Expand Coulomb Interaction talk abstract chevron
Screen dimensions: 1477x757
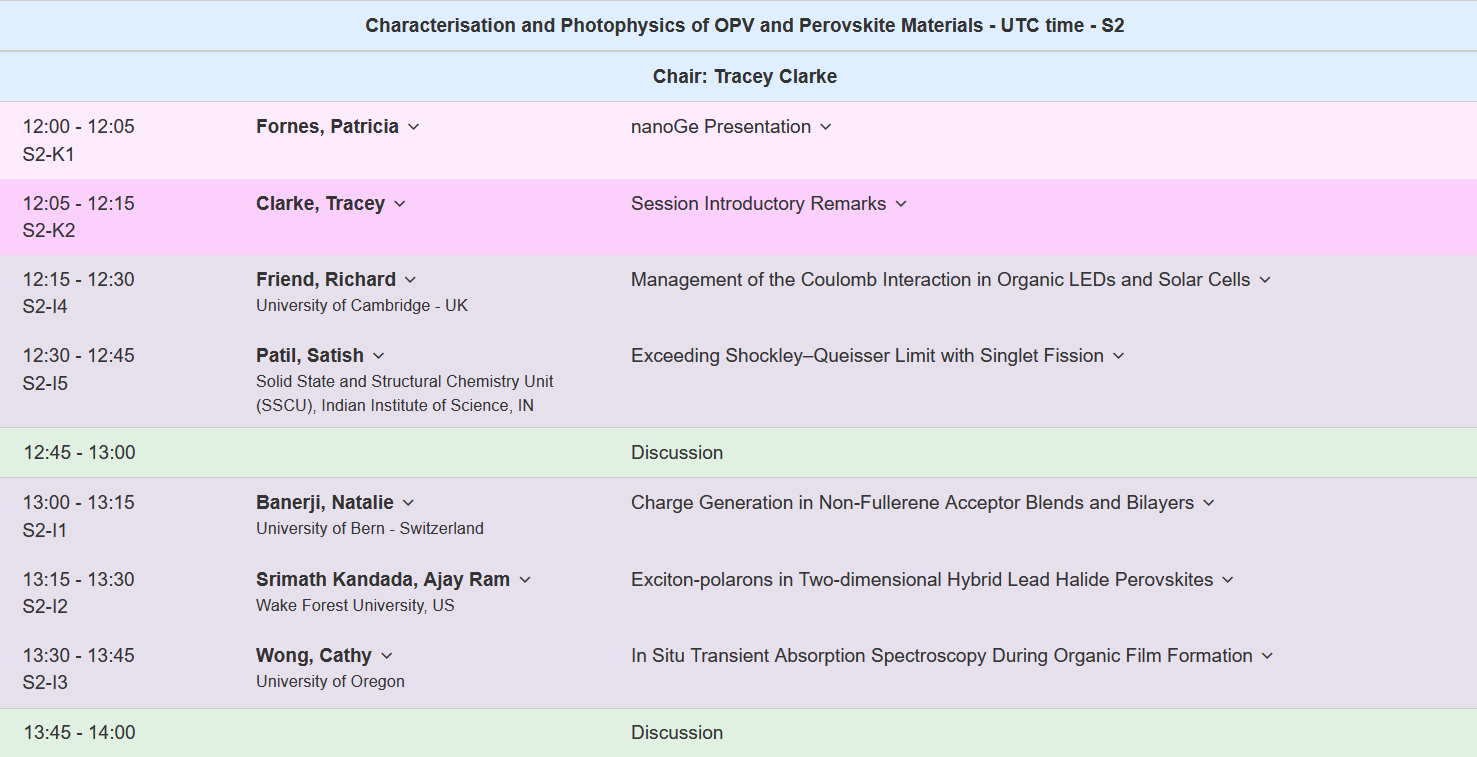coord(1265,280)
